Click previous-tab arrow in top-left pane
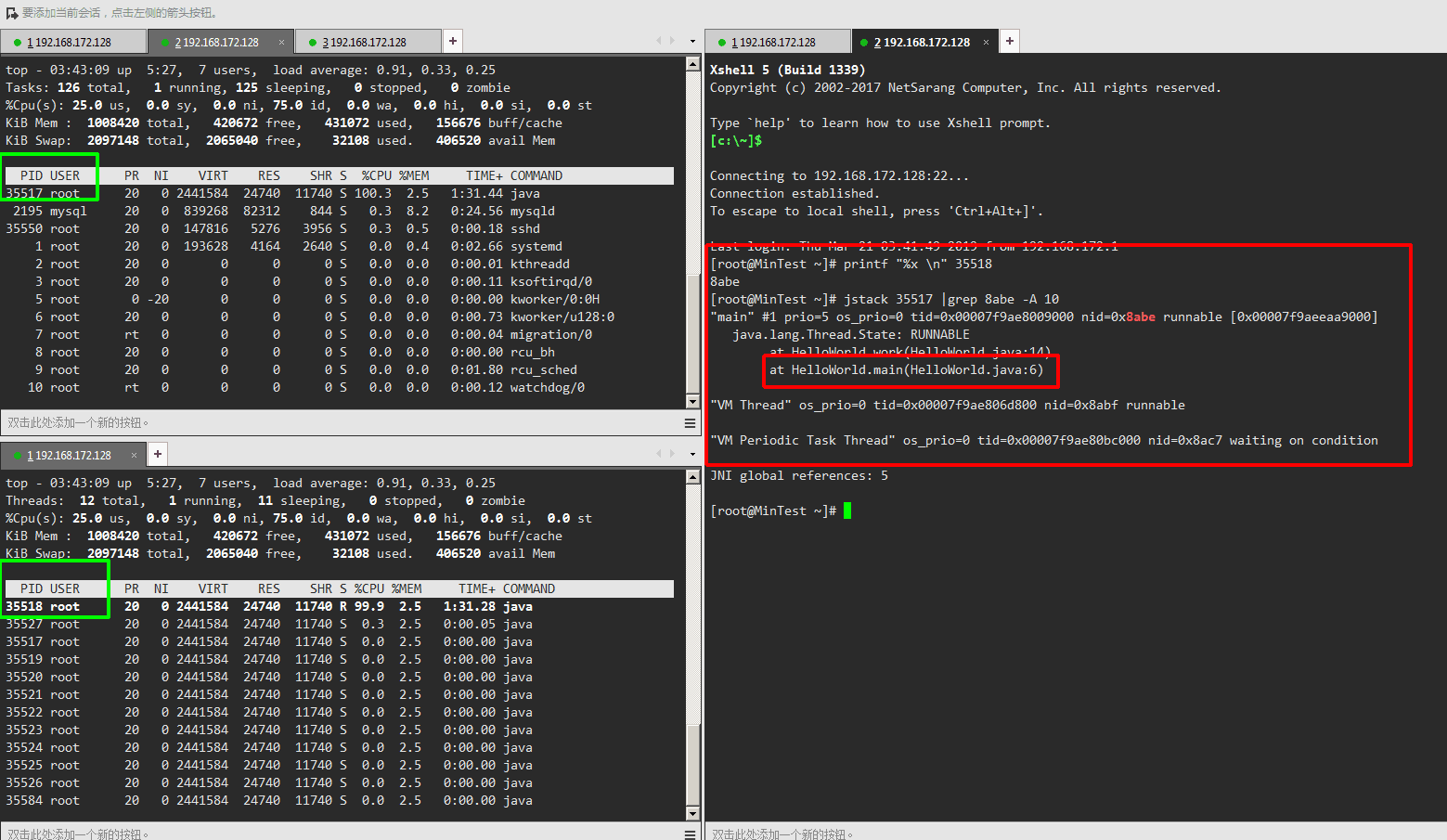This screenshot has width=1447, height=840. [x=659, y=41]
